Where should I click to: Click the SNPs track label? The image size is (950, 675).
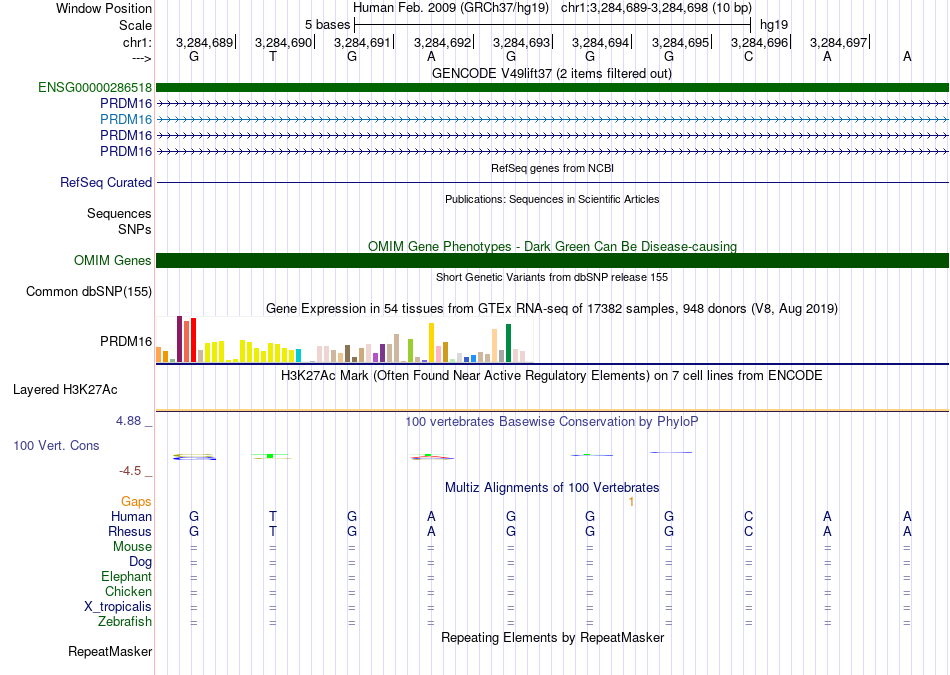point(135,229)
